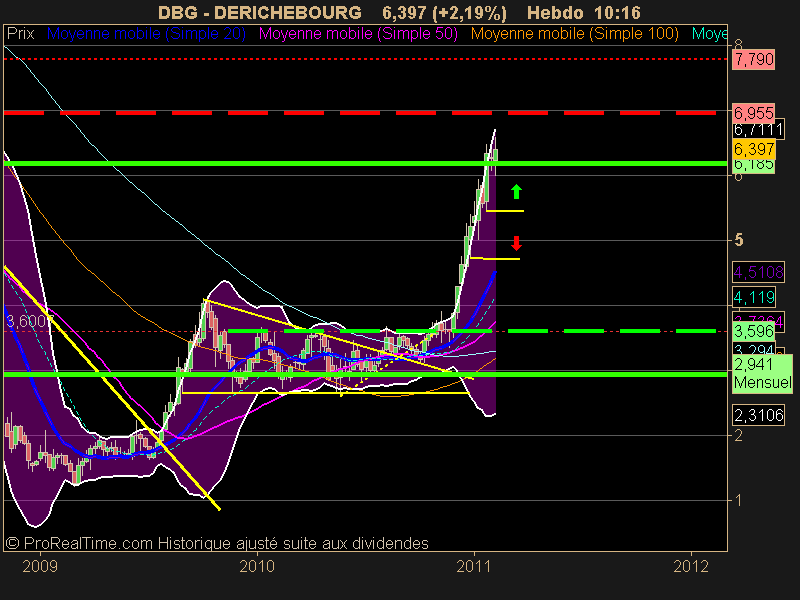Select 'Moyenne mobile (Simple 100)' legend entry
Screen dimensions: 800x600
coord(575,34)
